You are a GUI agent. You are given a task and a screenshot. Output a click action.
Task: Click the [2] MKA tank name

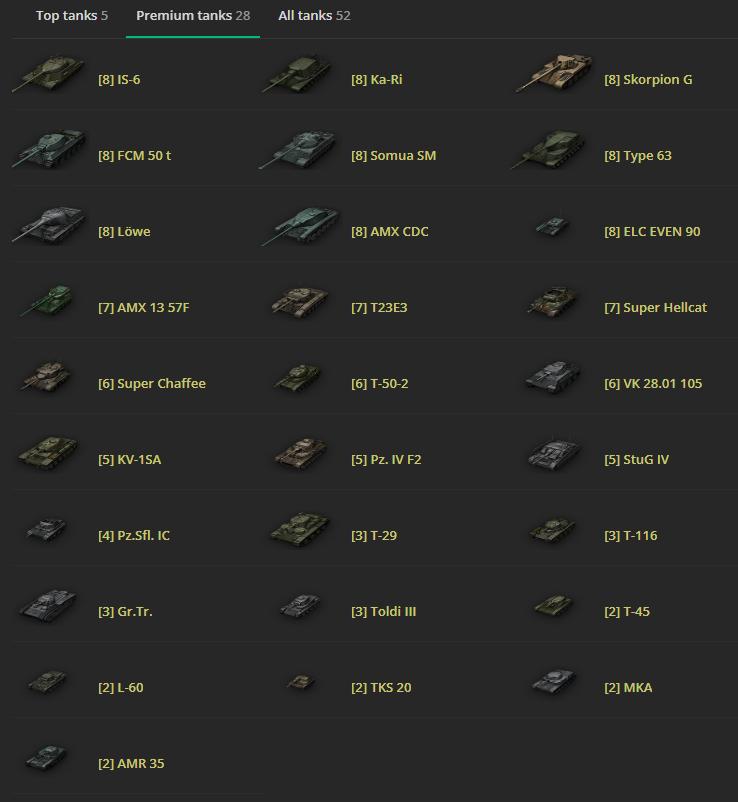[628, 687]
